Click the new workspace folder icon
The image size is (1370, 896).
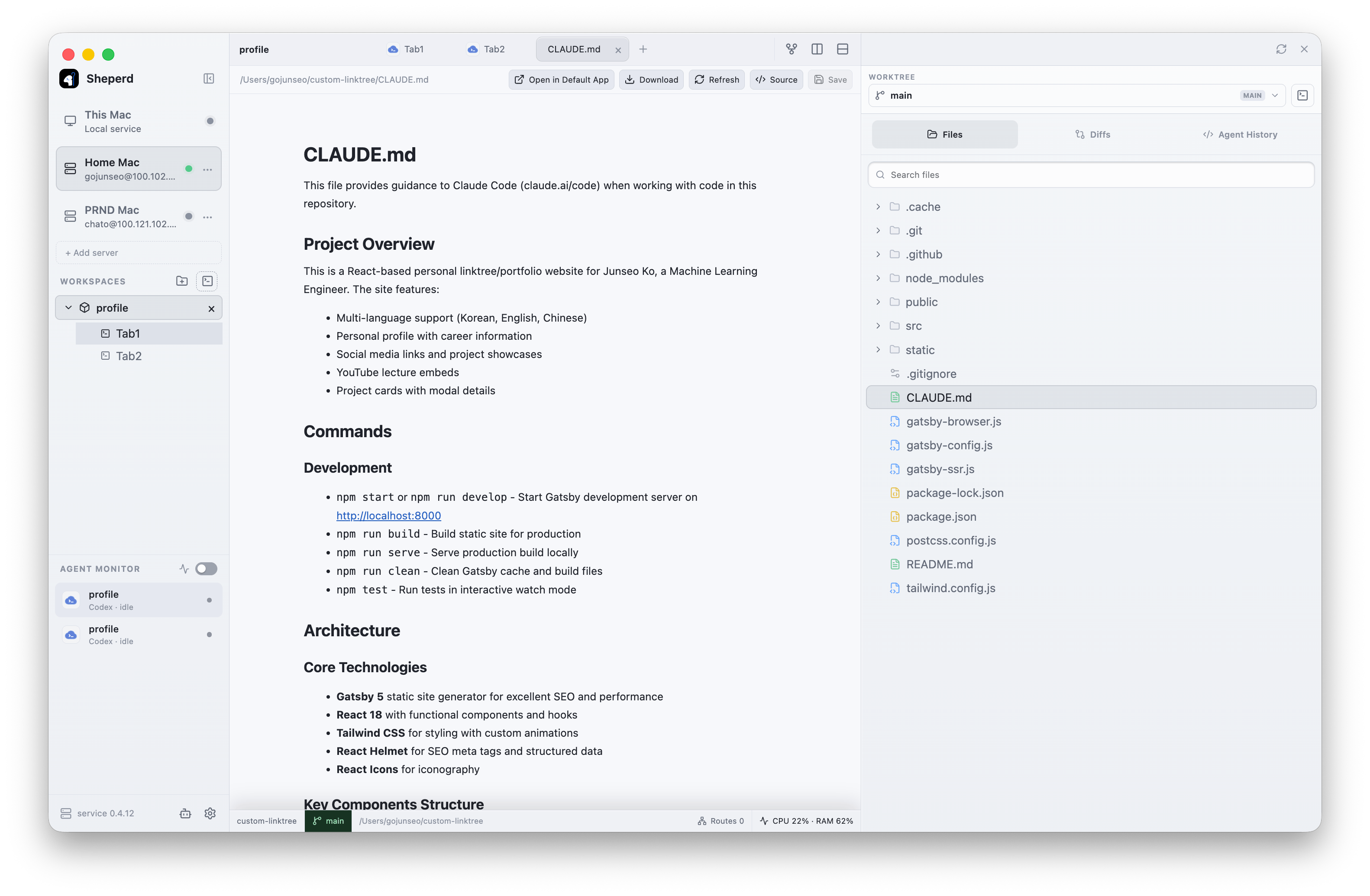click(x=182, y=281)
